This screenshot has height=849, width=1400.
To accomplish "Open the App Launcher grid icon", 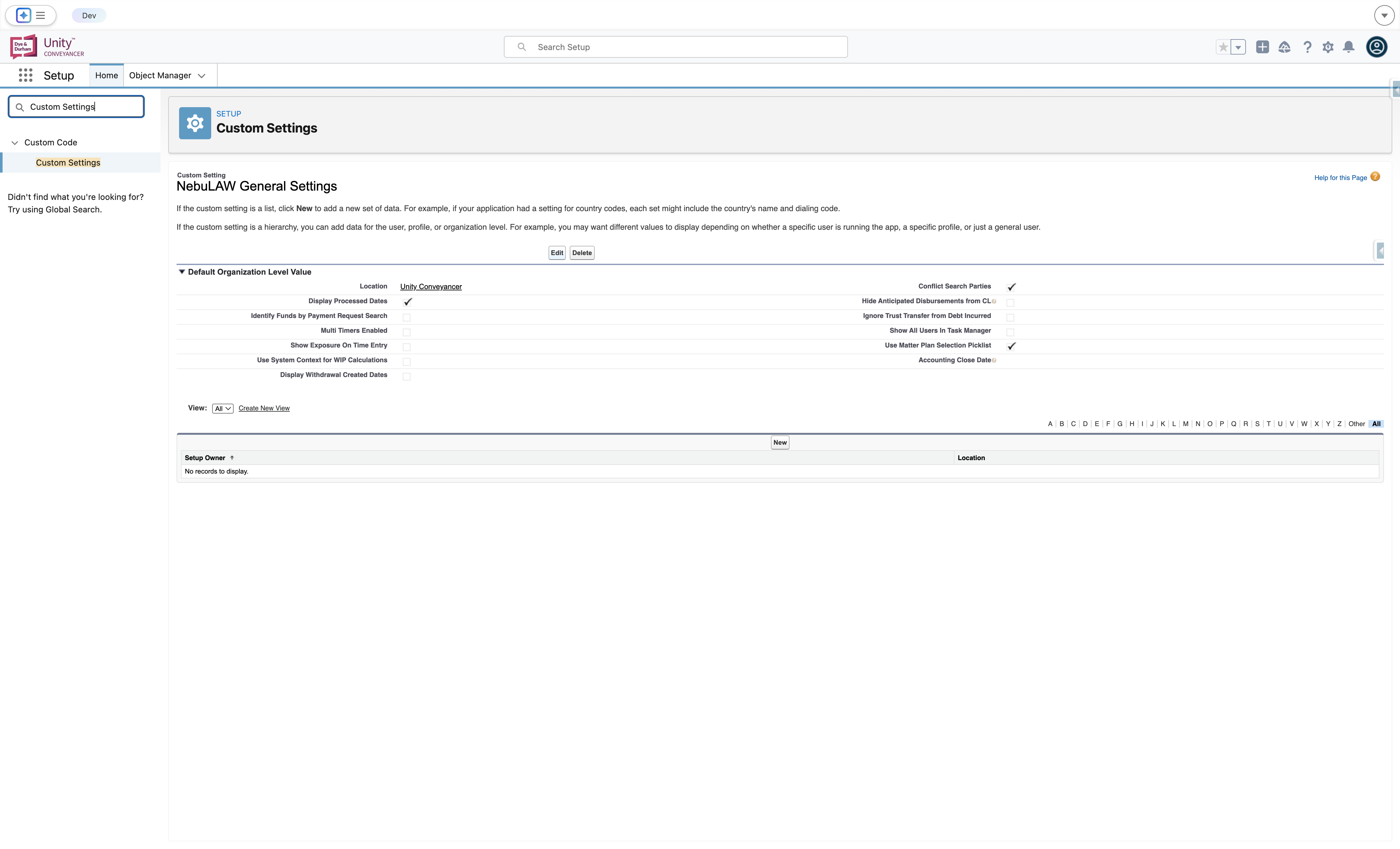I will tap(26, 75).
